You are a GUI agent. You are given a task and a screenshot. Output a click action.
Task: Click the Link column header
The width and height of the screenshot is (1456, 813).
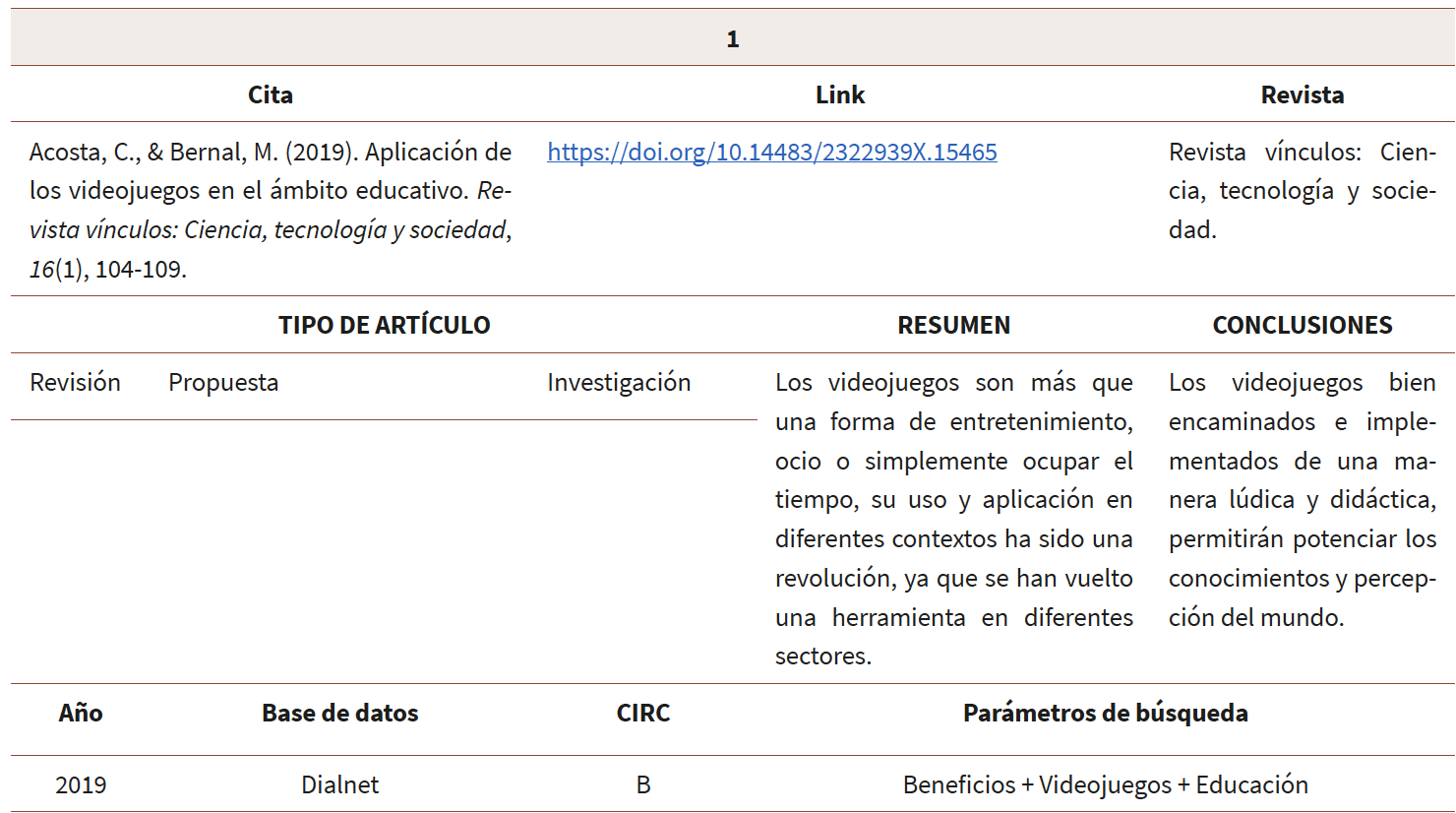pos(839,94)
